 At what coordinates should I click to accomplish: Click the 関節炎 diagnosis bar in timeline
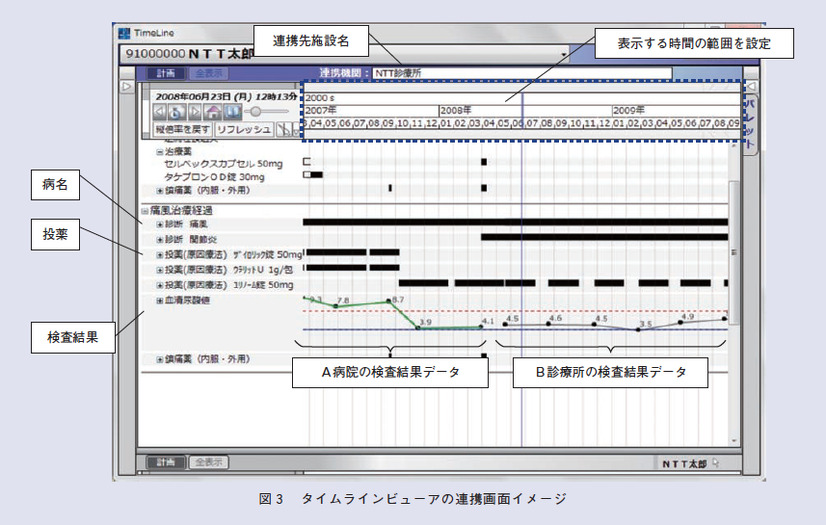tap(604, 238)
